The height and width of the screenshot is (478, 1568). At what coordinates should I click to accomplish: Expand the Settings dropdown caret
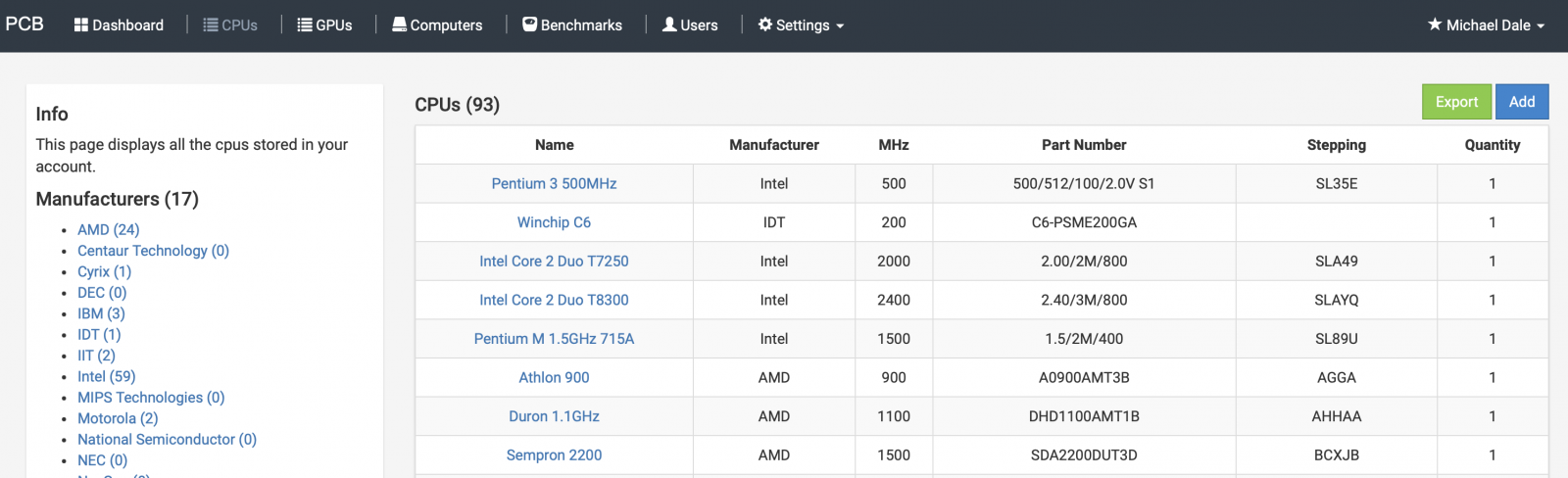[840, 26]
